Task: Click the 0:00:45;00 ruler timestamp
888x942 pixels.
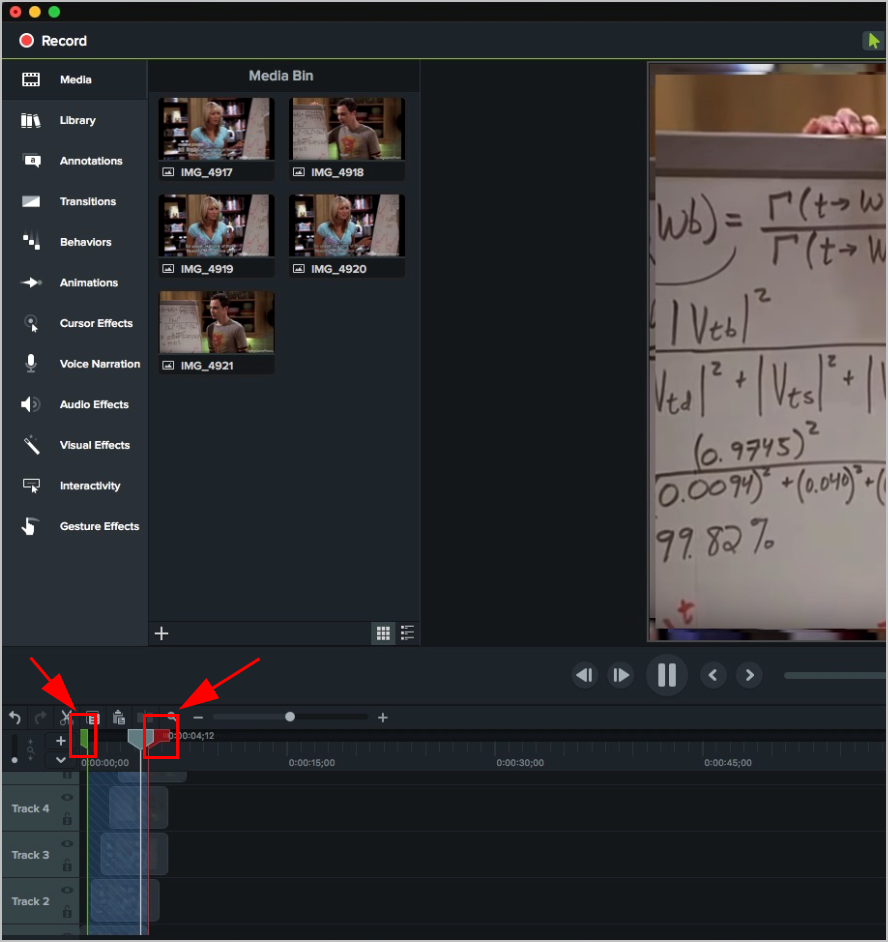Action: [728, 763]
